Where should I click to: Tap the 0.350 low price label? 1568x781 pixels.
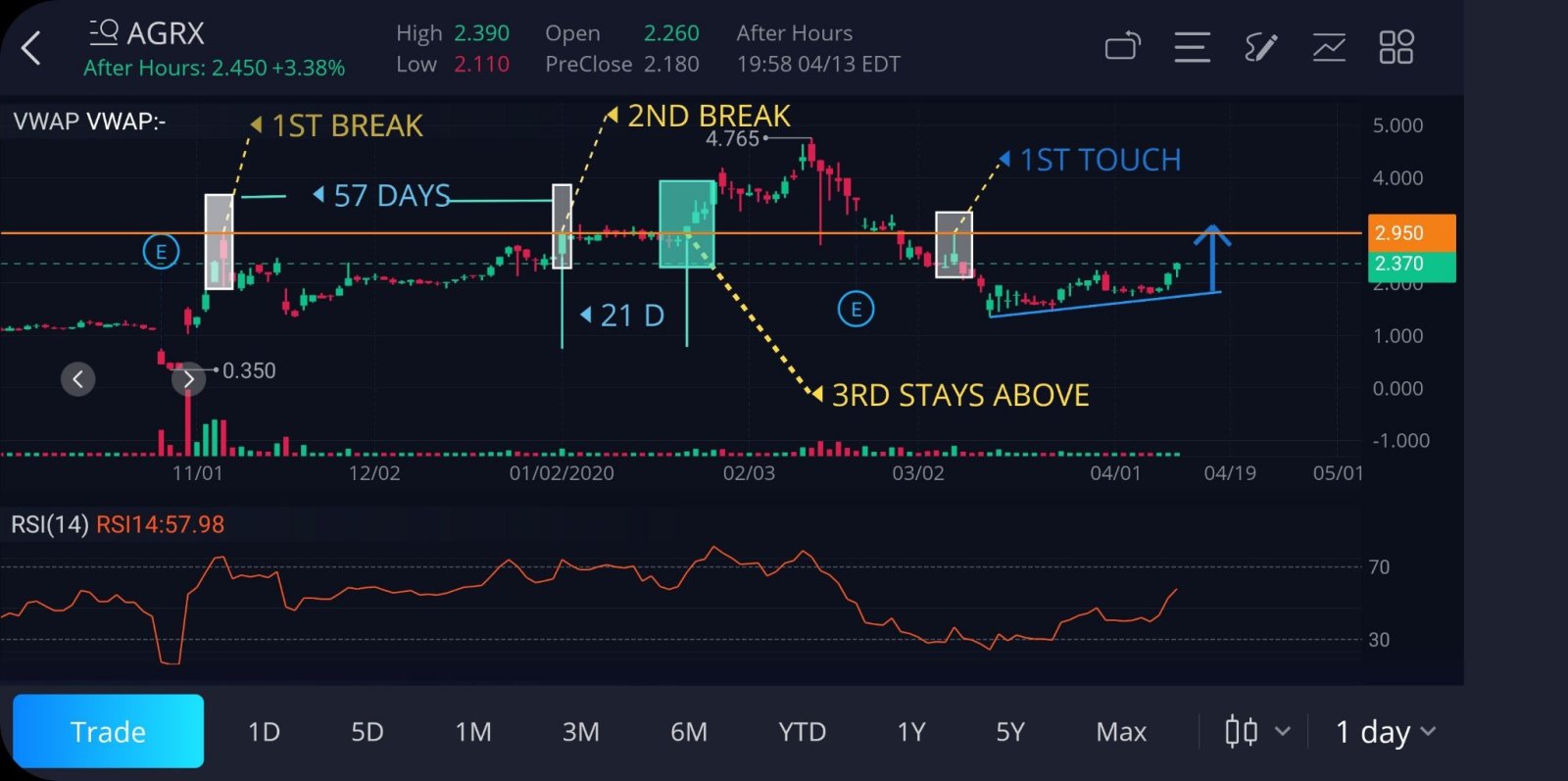click(249, 370)
